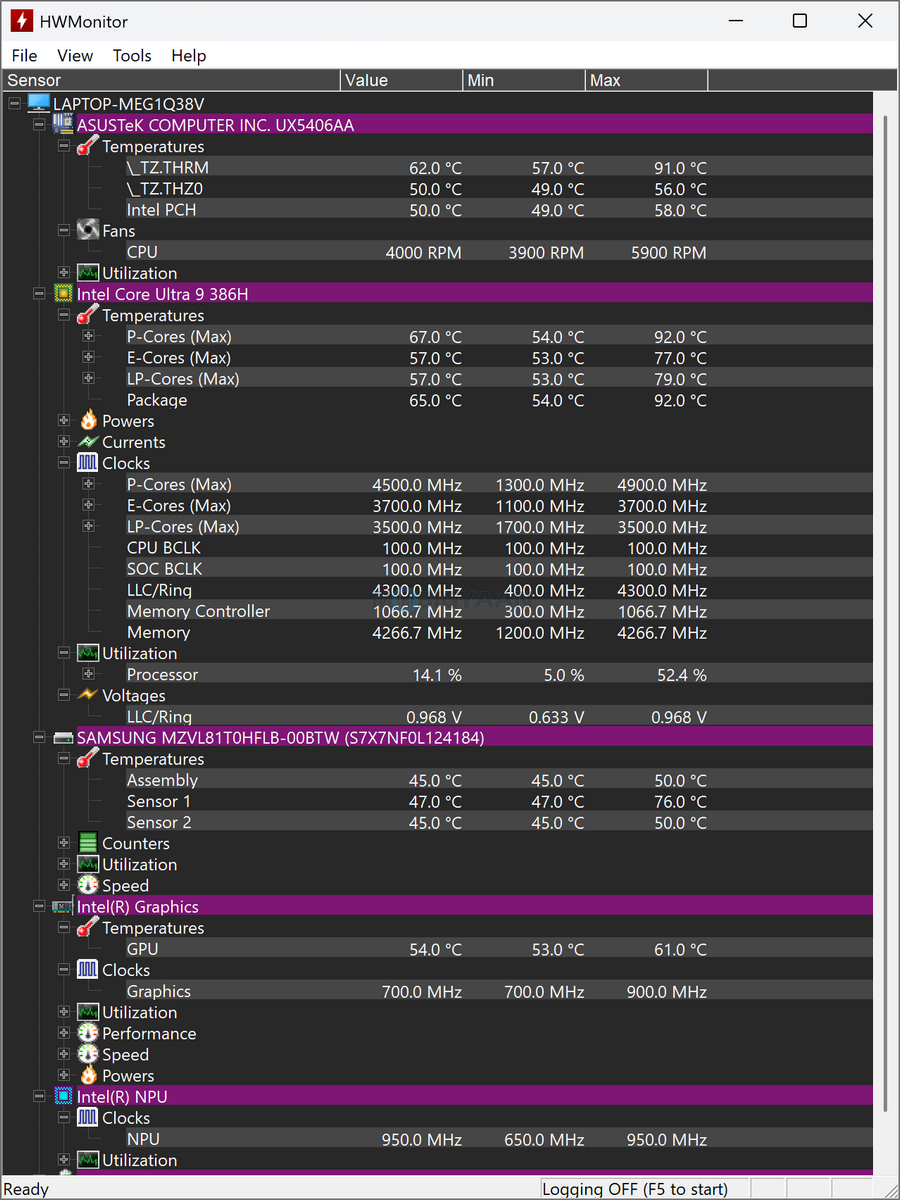Expand E-Cores (Max) clocks row

[88, 505]
